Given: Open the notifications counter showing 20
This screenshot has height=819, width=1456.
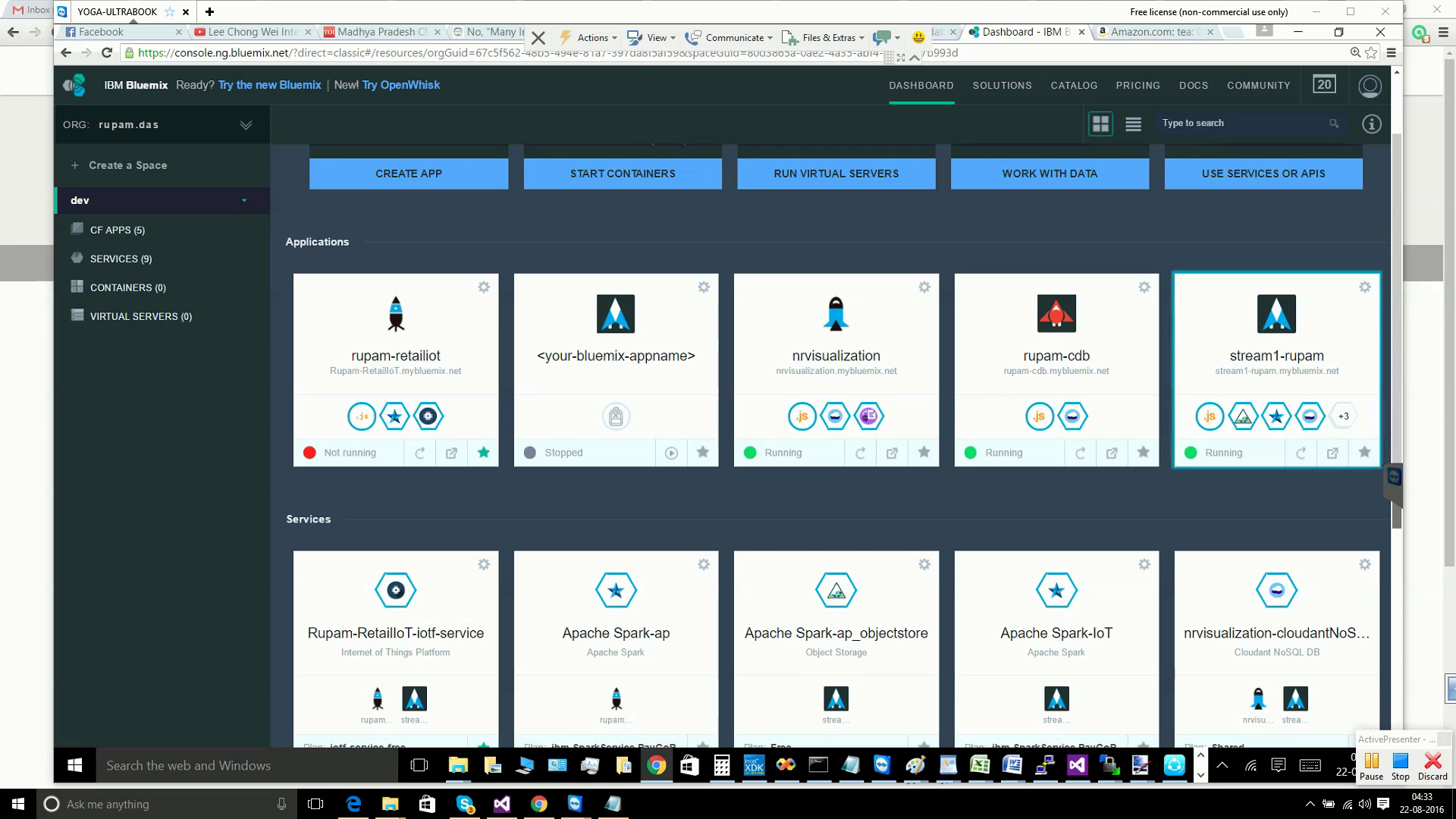Looking at the screenshot, I should [x=1324, y=85].
